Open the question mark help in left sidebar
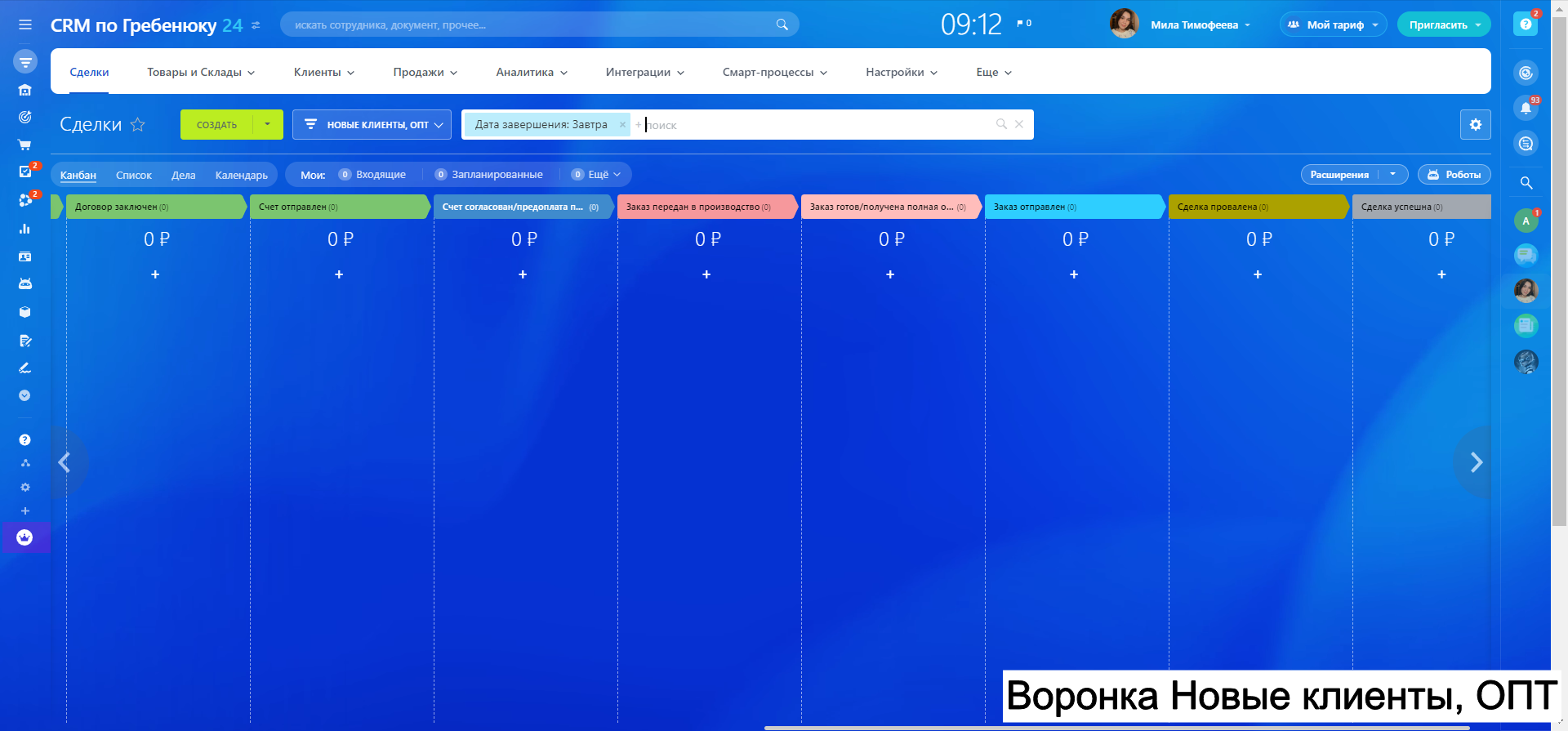The image size is (1568, 731). (x=25, y=440)
